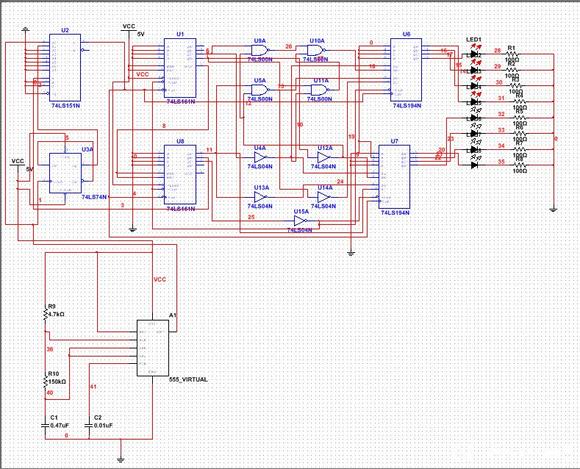Viewport: 580px width, 469px height.
Task: Select the U11A NAND gate
Action: click(320, 90)
